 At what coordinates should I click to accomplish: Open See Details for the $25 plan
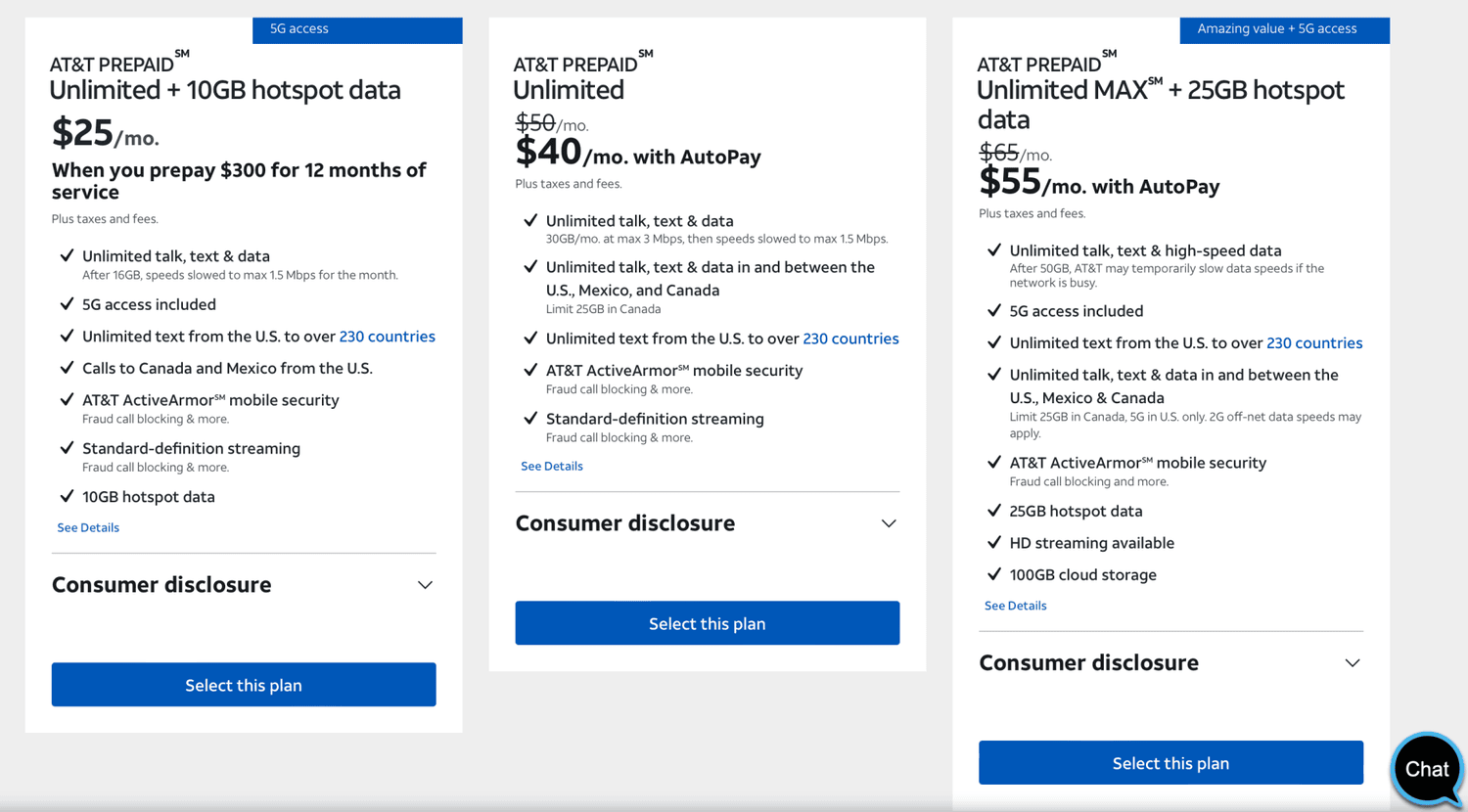tap(88, 527)
